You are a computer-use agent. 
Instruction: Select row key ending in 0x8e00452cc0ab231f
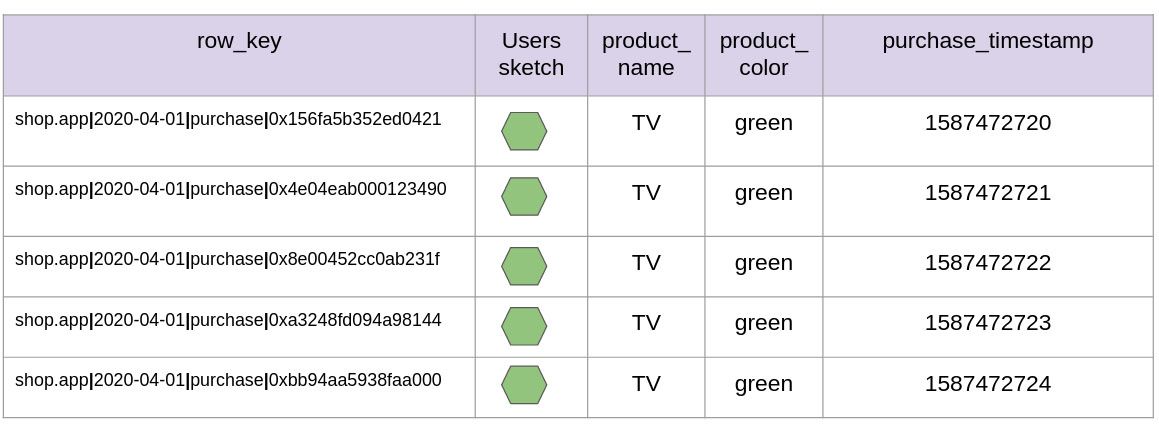click(228, 259)
